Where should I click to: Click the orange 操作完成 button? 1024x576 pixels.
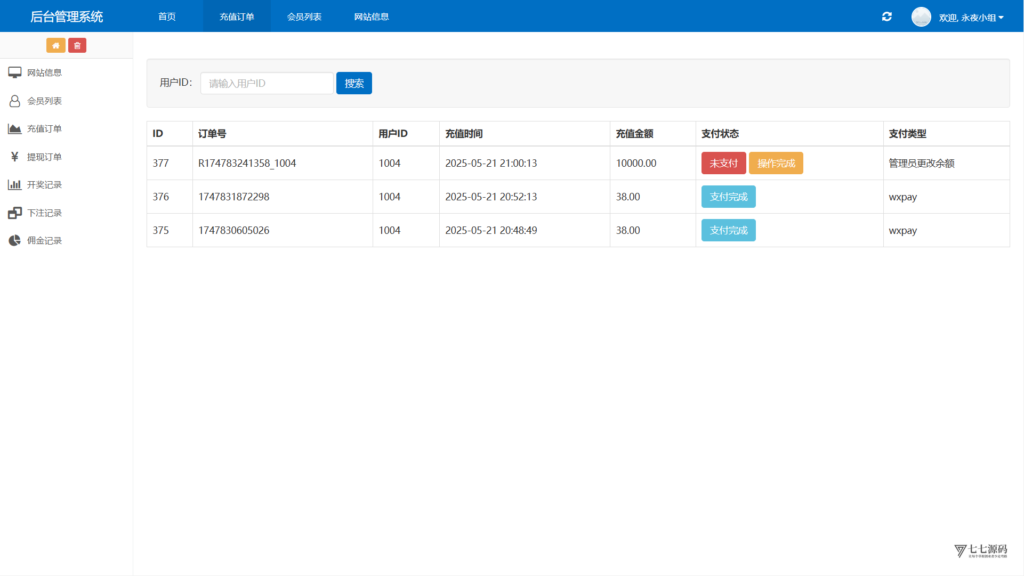coord(776,163)
